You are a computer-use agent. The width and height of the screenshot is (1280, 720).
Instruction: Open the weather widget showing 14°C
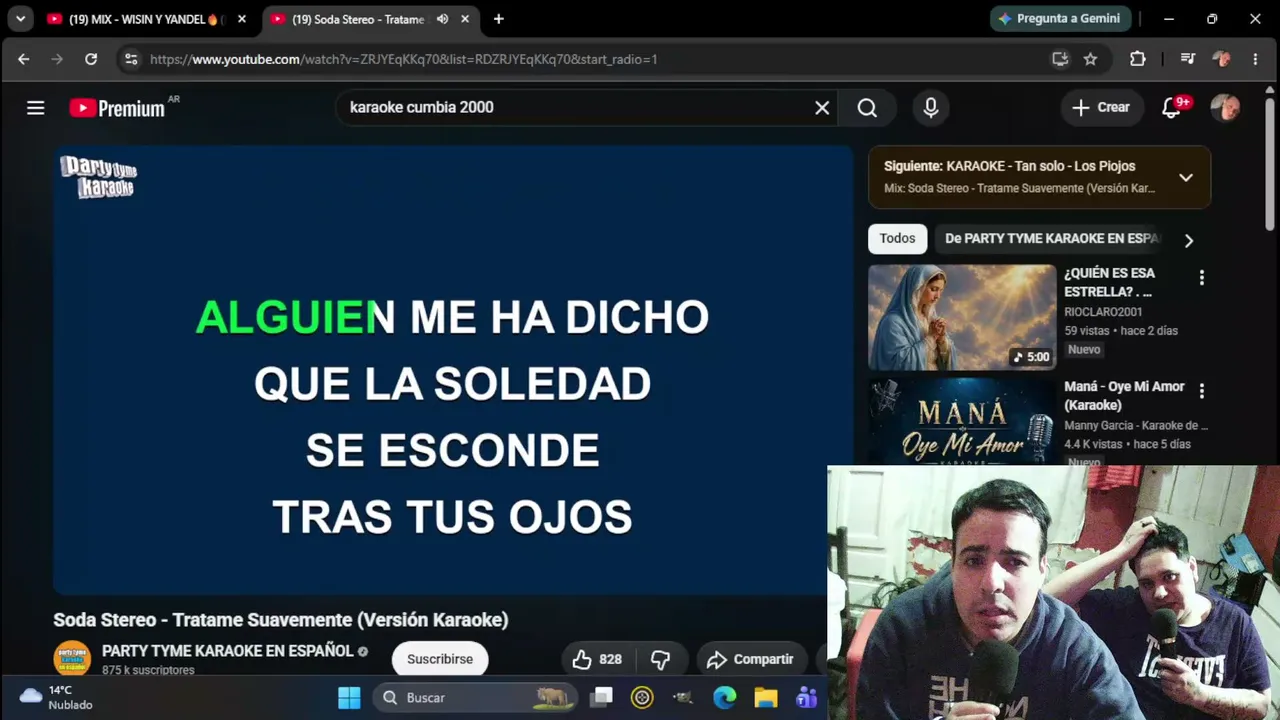[x=57, y=697]
